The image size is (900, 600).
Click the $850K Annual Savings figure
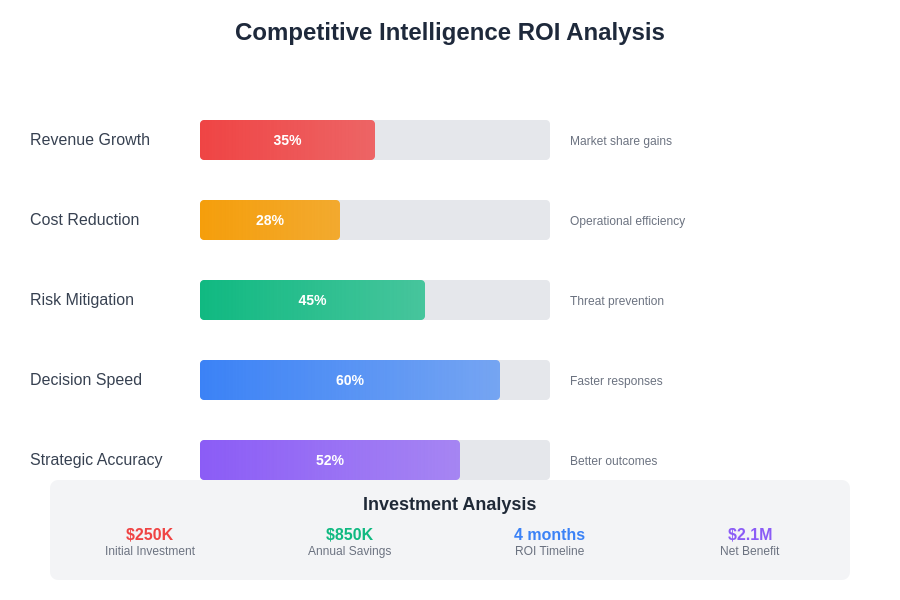coord(349,535)
